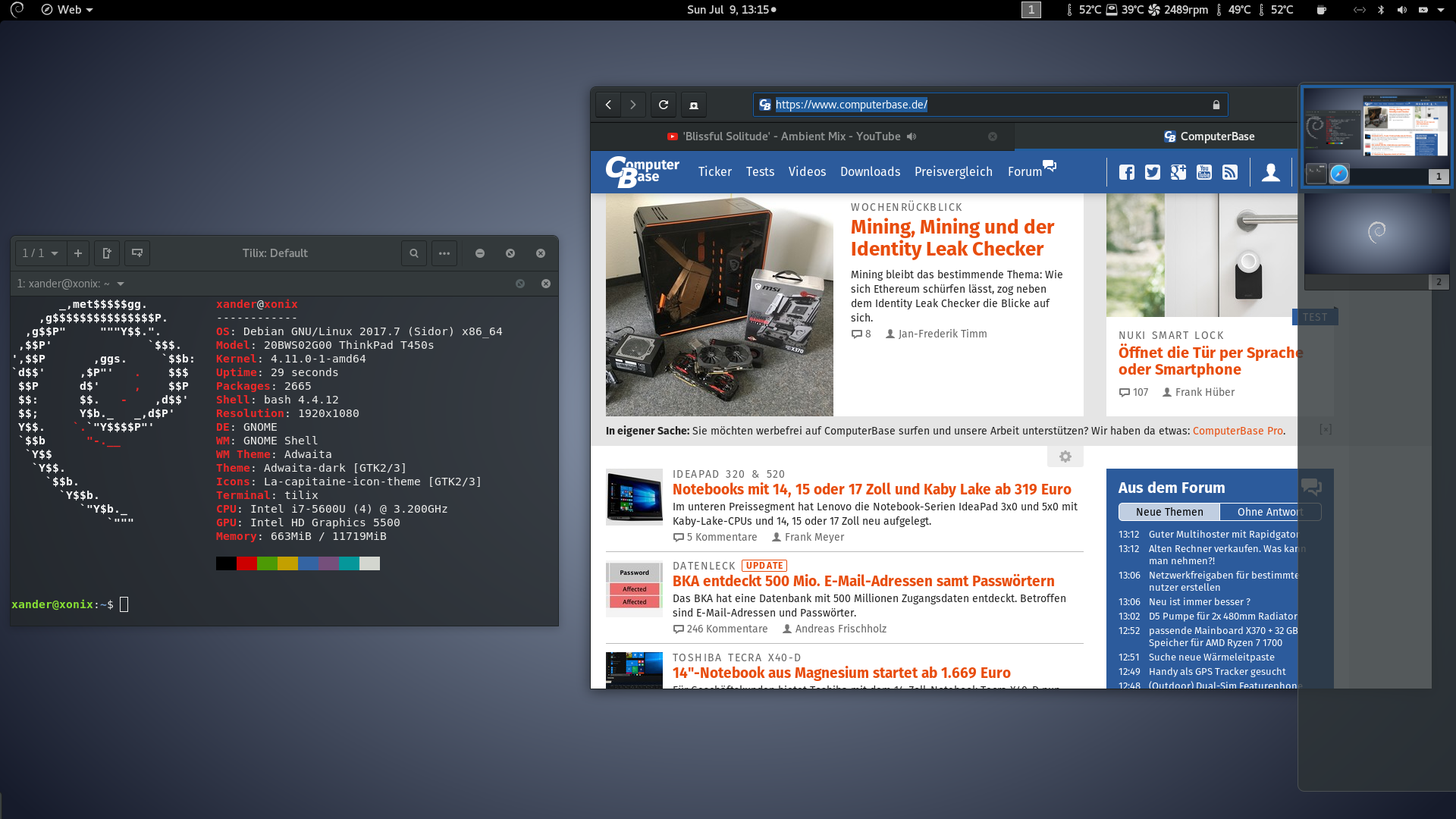The width and height of the screenshot is (1456, 819).
Task: Reload the ComputerBase page
Action: point(664,105)
